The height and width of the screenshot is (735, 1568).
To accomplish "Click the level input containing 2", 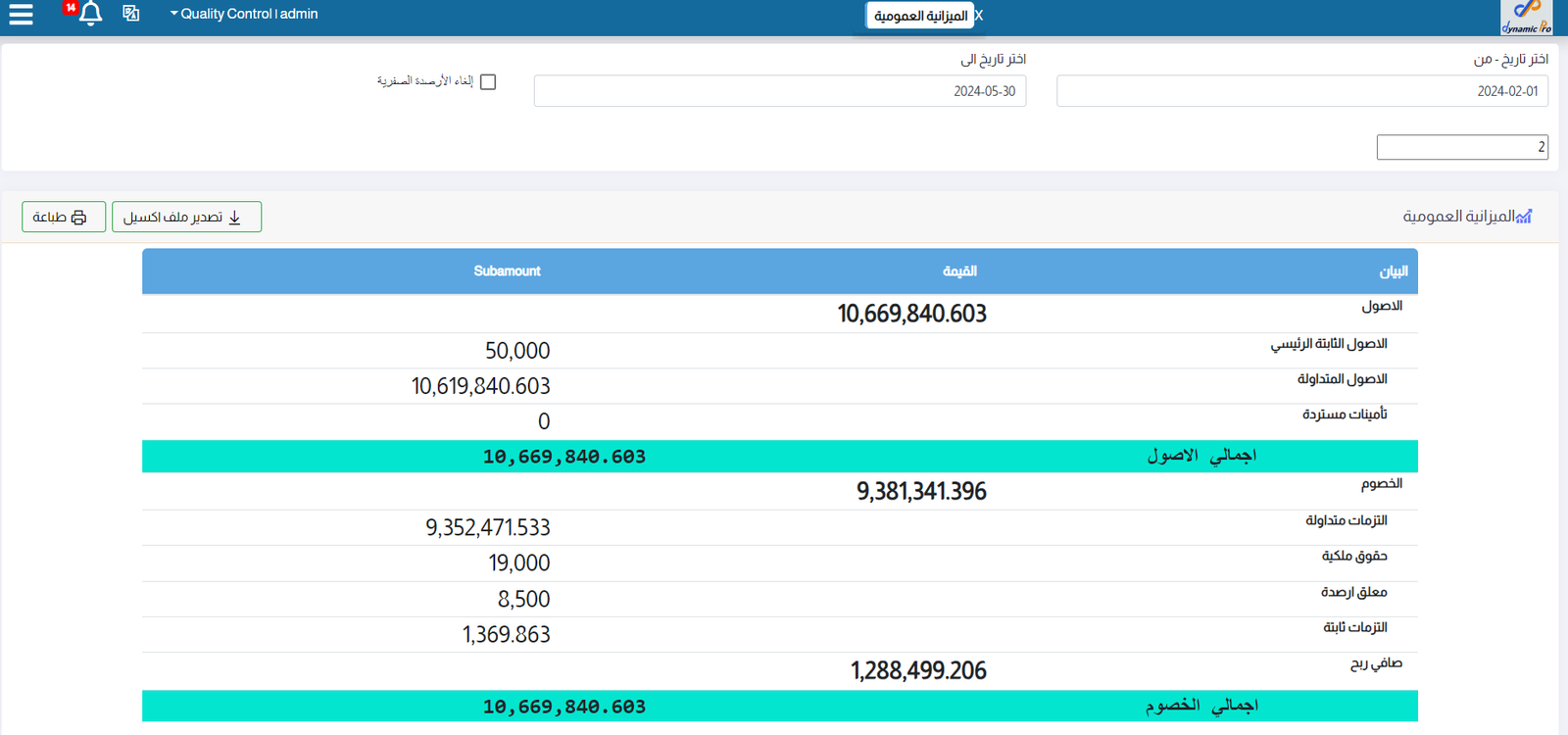I will pos(1461,147).
